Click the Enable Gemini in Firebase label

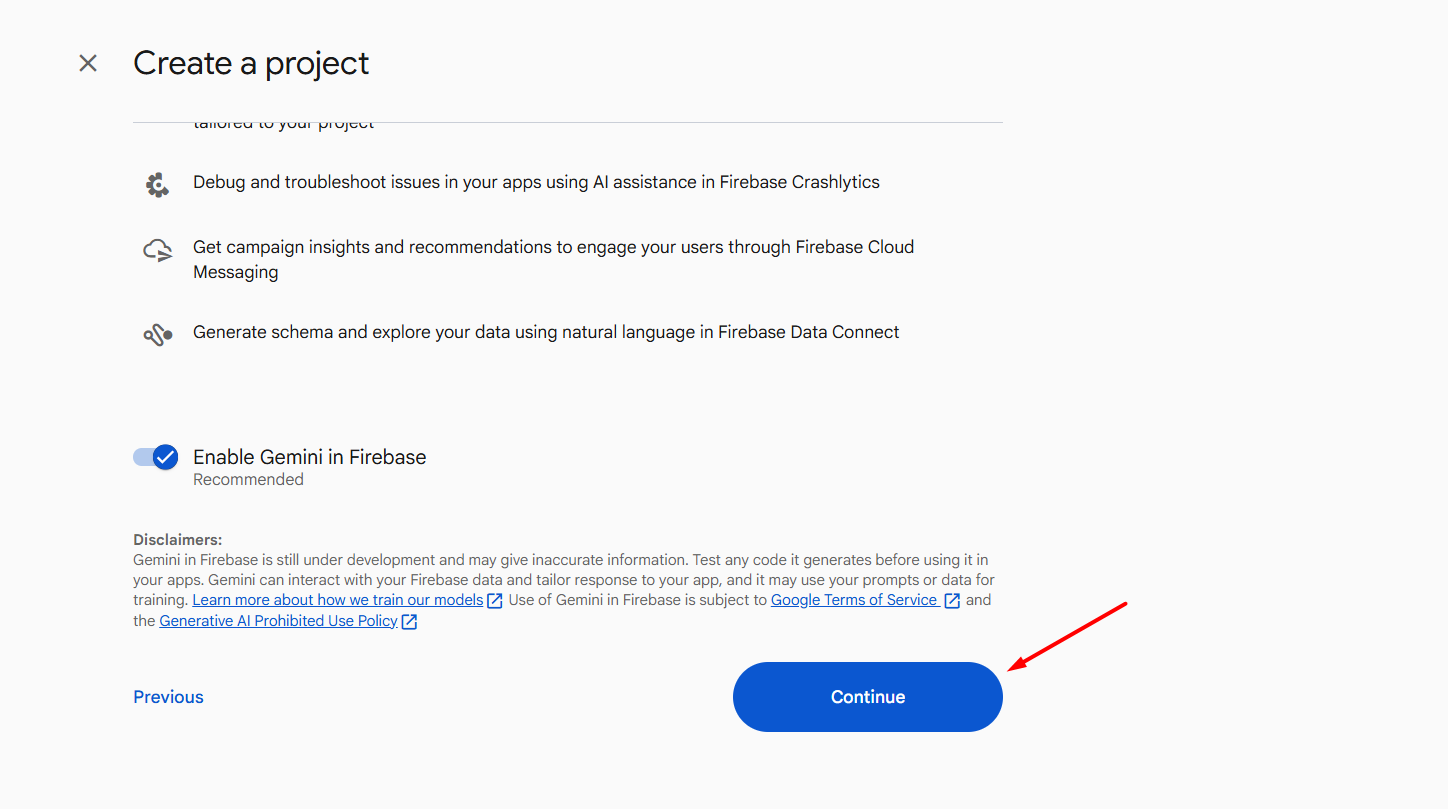pos(309,457)
